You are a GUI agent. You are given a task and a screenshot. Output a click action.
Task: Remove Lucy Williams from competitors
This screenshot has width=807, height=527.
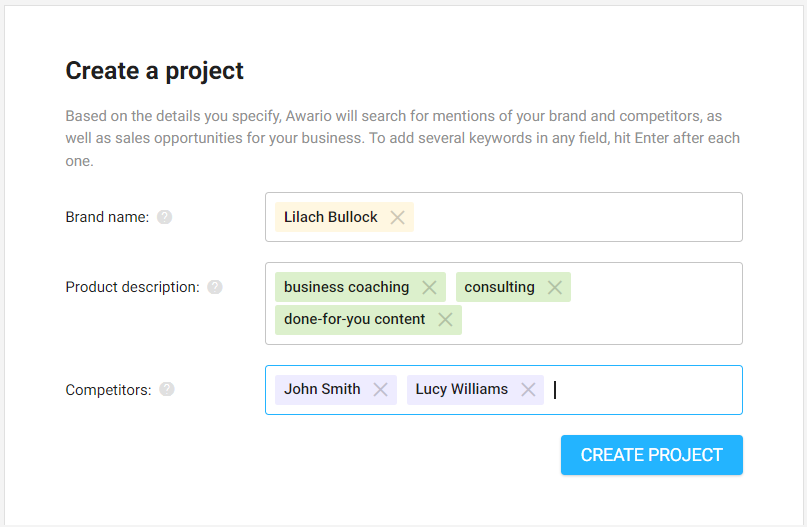[528, 389]
